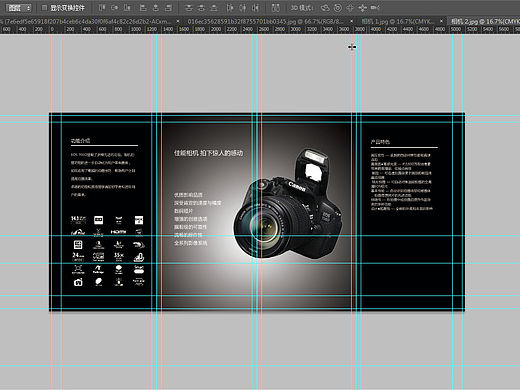Switch to the 7e6edf5e… document tab
This screenshot has width=520, height=390.
pyautogui.click(x=87, y=21)
